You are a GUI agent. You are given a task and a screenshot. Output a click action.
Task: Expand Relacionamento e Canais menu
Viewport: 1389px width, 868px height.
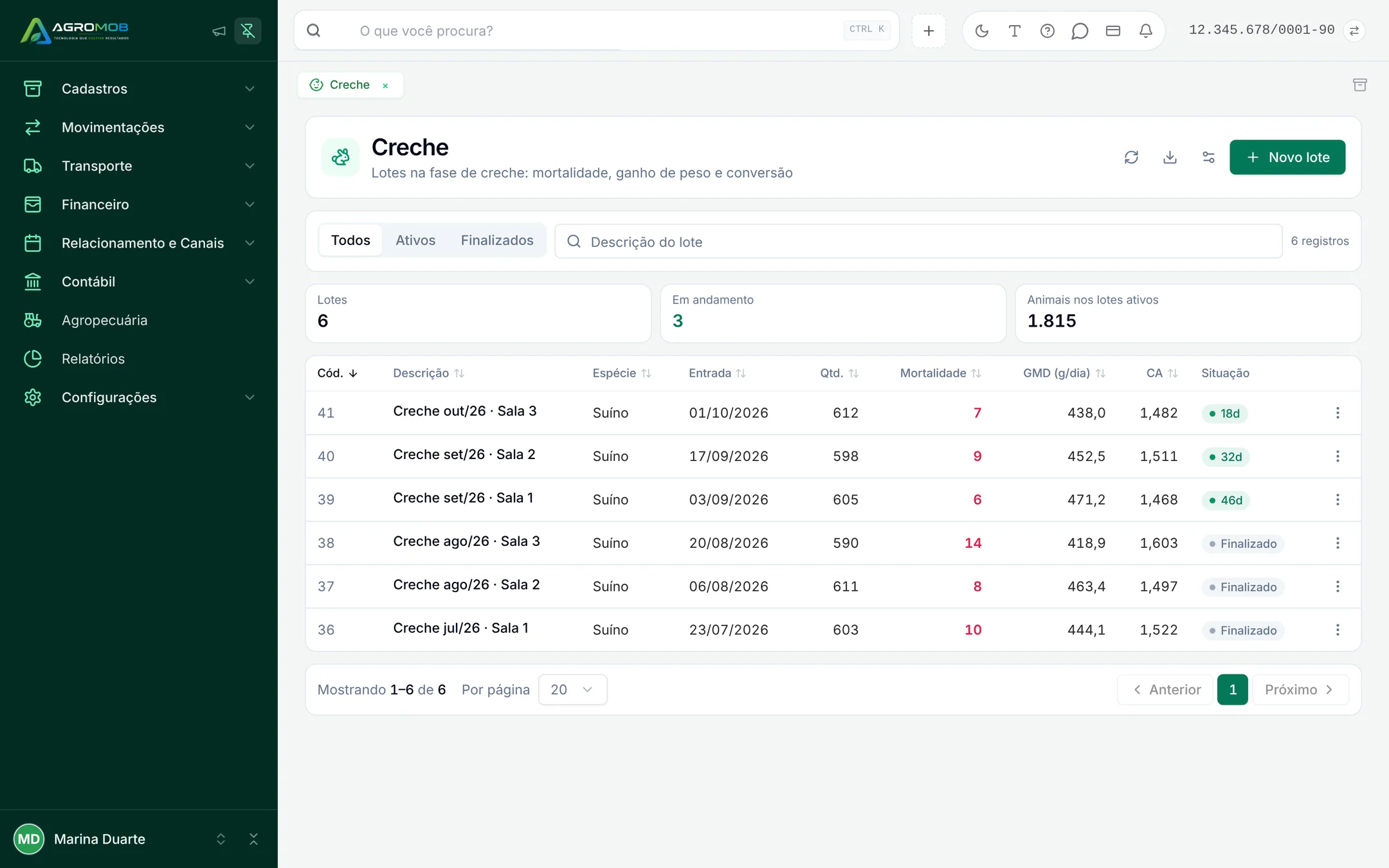pyautogui.click(x=139, y=243)
